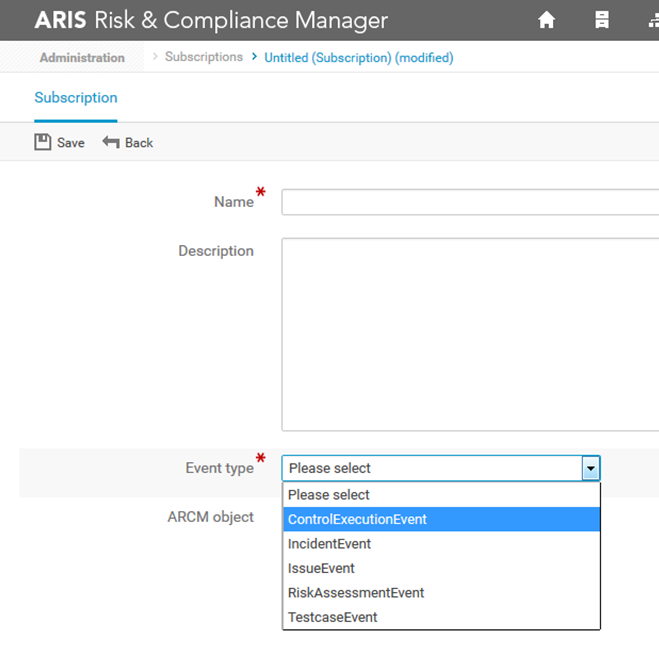Focus the Name input field
Screen dimensions: 659x667
point(470,202)
